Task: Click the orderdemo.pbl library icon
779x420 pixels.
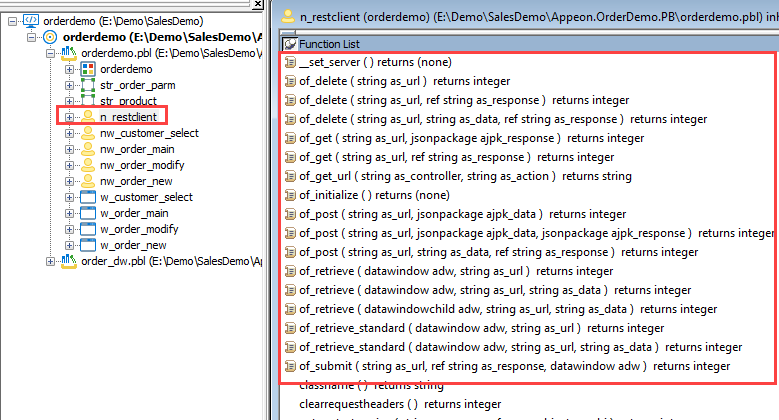Action: tap(69, 53)
